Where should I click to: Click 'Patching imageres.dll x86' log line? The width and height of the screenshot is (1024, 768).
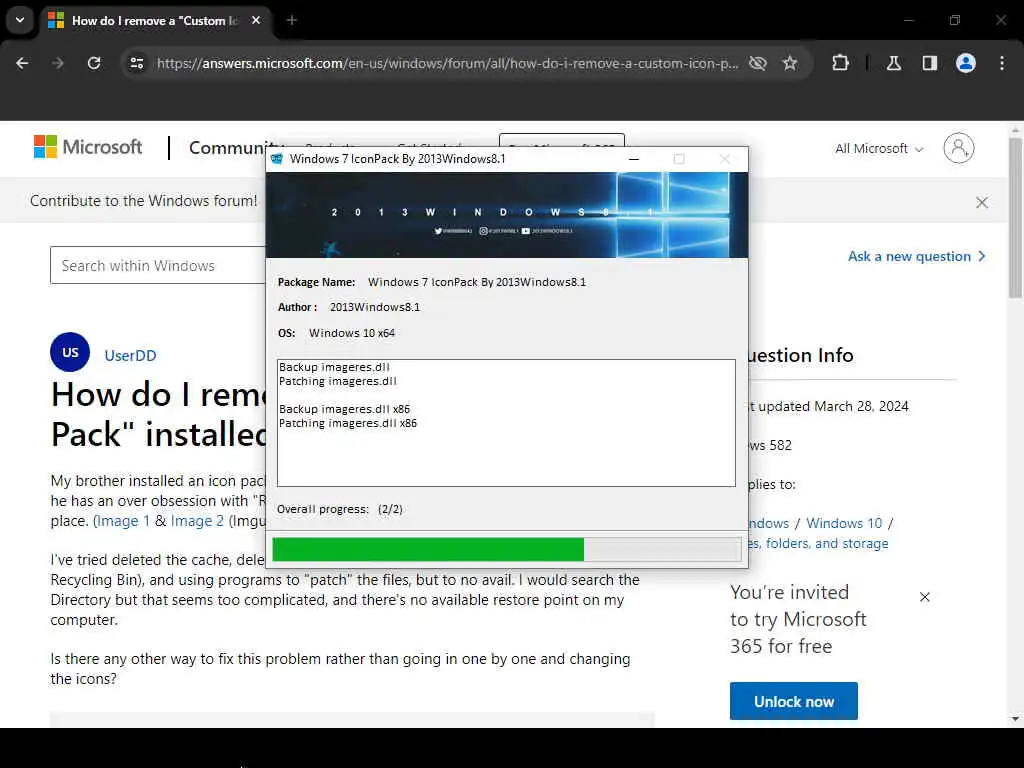coord(347,423)
